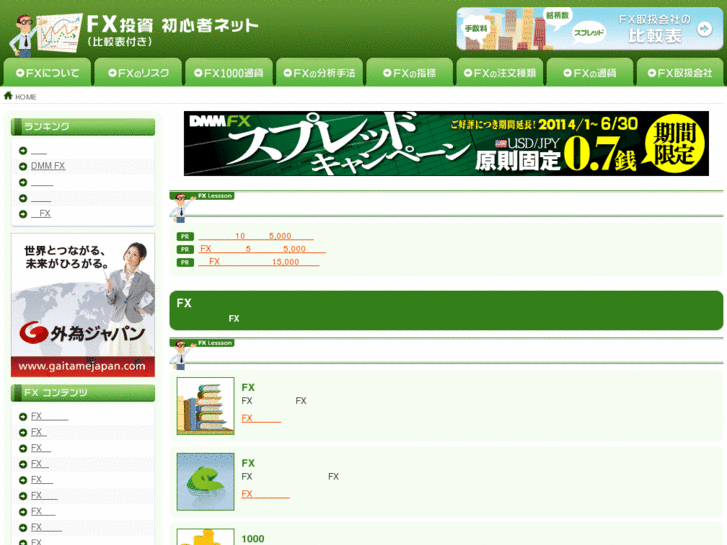Screen dimensions: 727x545
Task: Go to the FXの分析手法 tab
Action: [319, 72]
